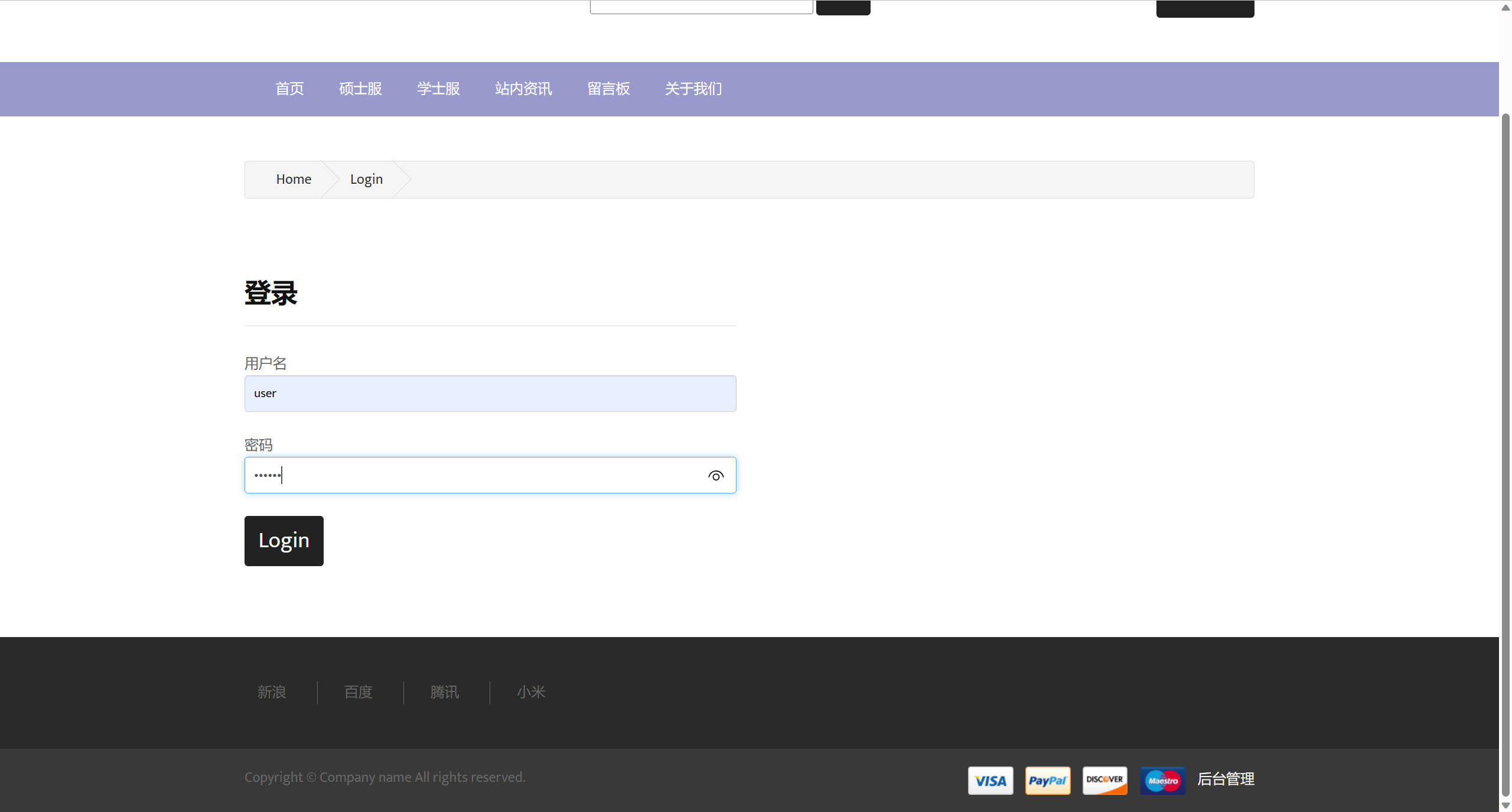Open the 后台管理 admin link

[x=1226, y=779]
